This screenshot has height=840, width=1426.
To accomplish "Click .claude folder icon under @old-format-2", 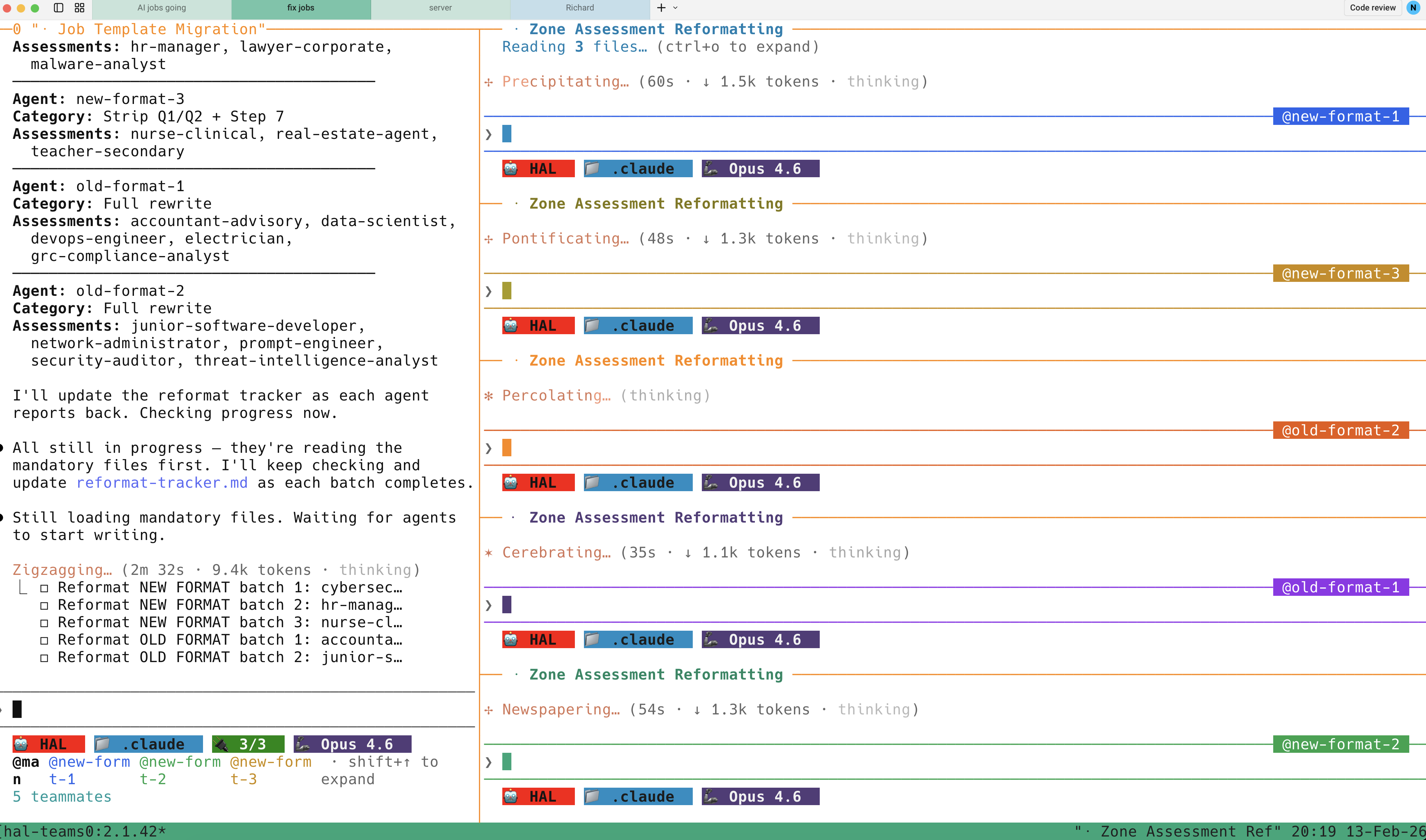I will coord(592,483).
